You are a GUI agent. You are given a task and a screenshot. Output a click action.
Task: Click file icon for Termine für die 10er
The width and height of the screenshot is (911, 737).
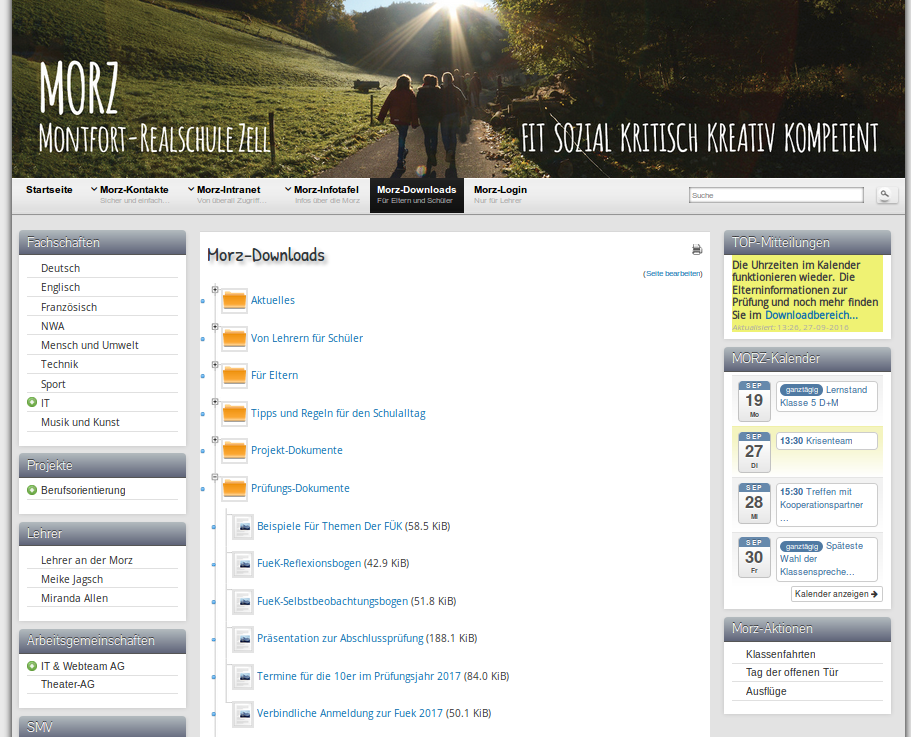[x=244, y=677]
